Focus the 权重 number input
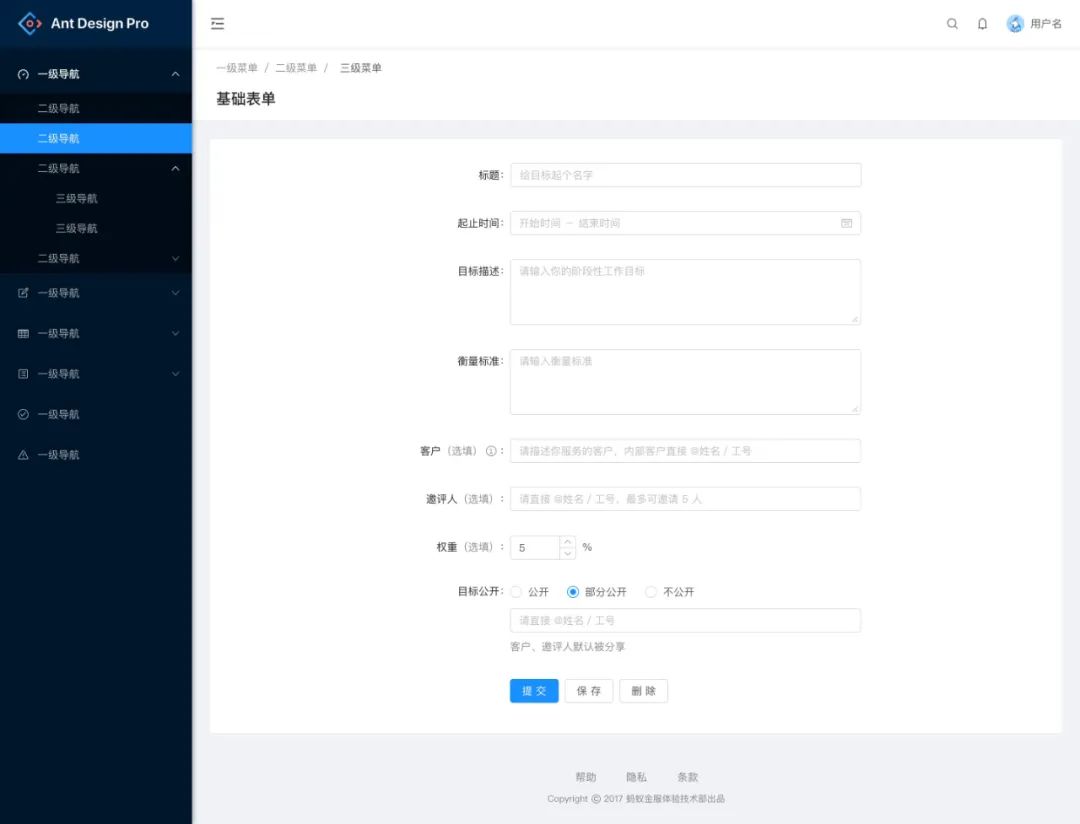The width and height of the screenshot is (1080, 824). tap(534, 548)
